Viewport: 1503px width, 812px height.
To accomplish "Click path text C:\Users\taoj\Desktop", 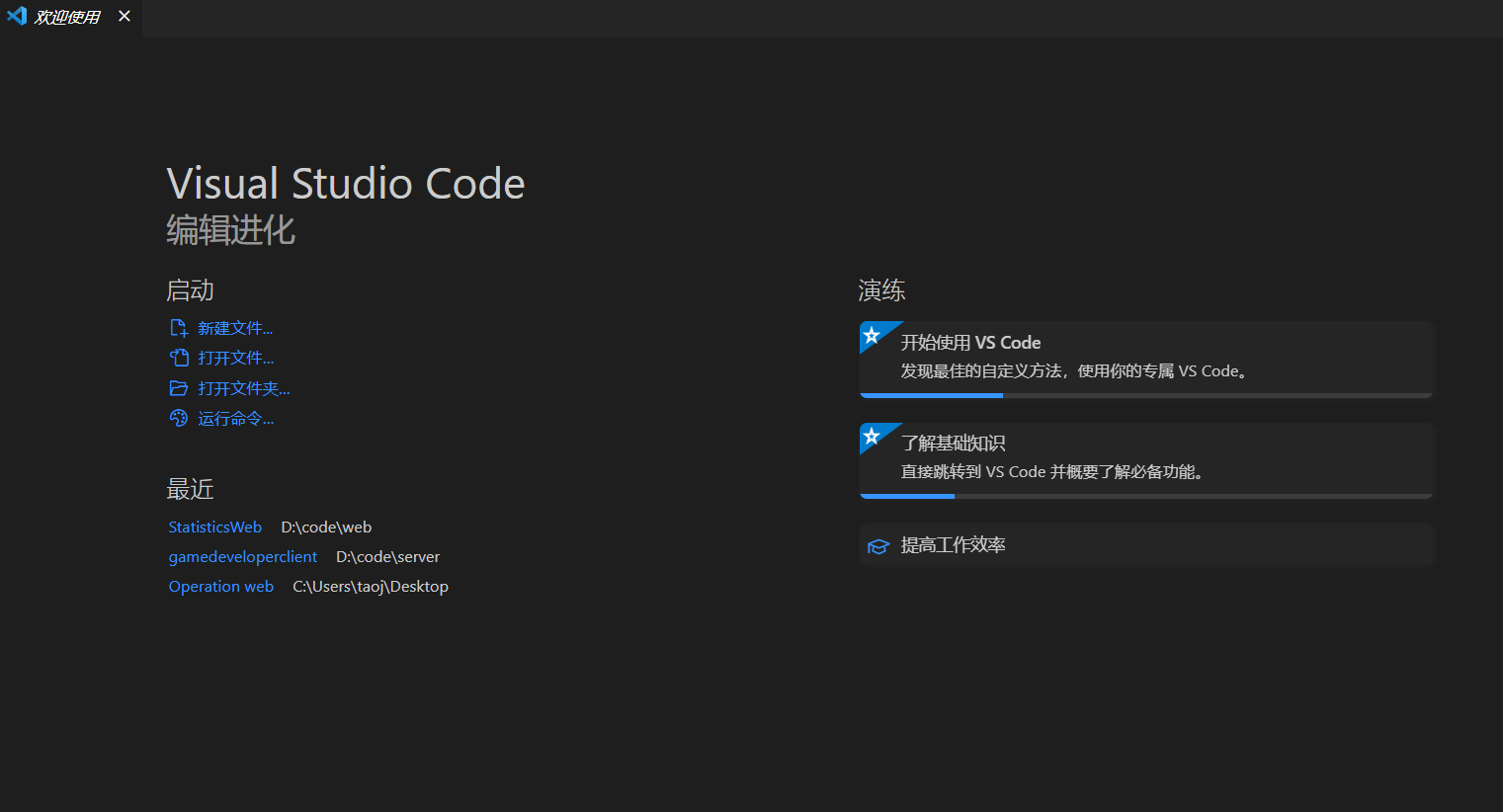I will point(371,587).
